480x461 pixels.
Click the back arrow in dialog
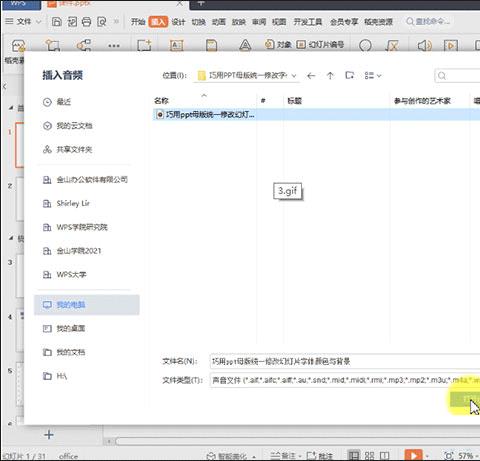tap(311, 76)
